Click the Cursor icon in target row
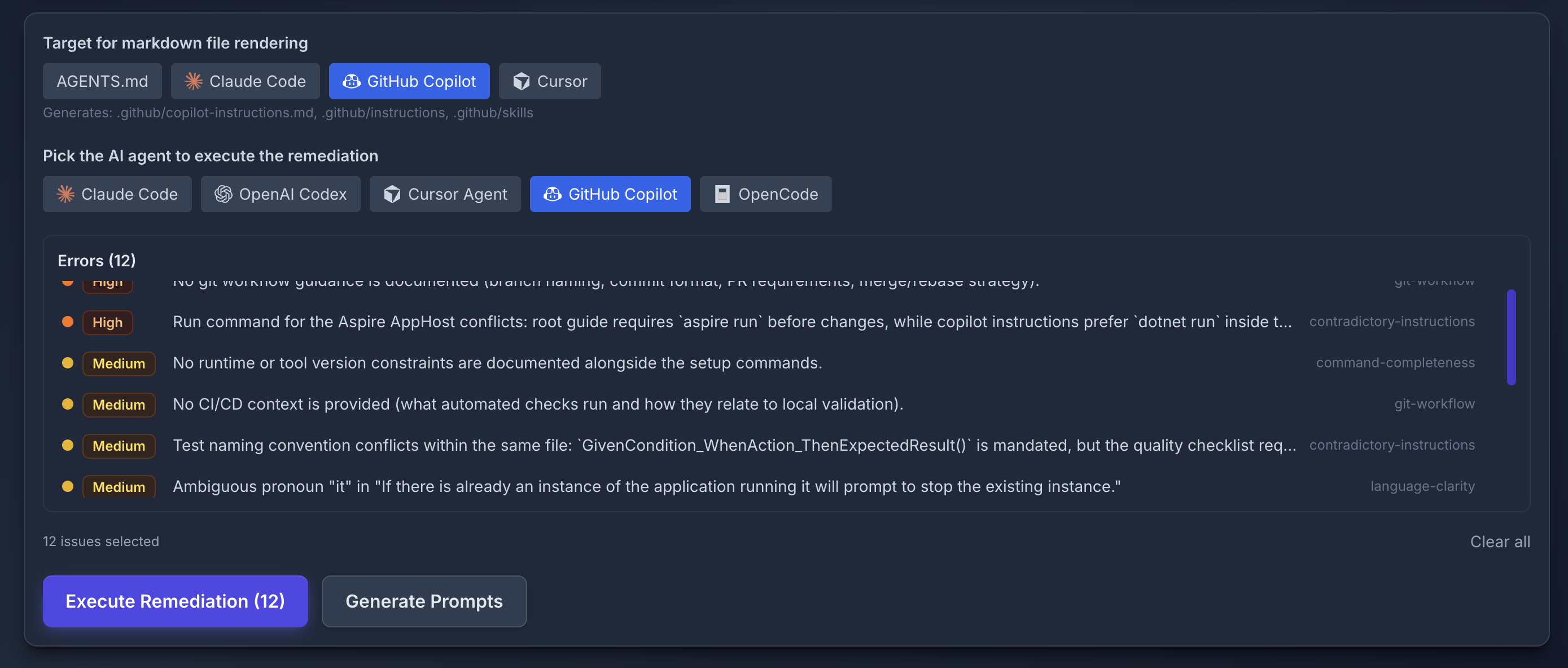1568x668 pixels. coord(521,80)
